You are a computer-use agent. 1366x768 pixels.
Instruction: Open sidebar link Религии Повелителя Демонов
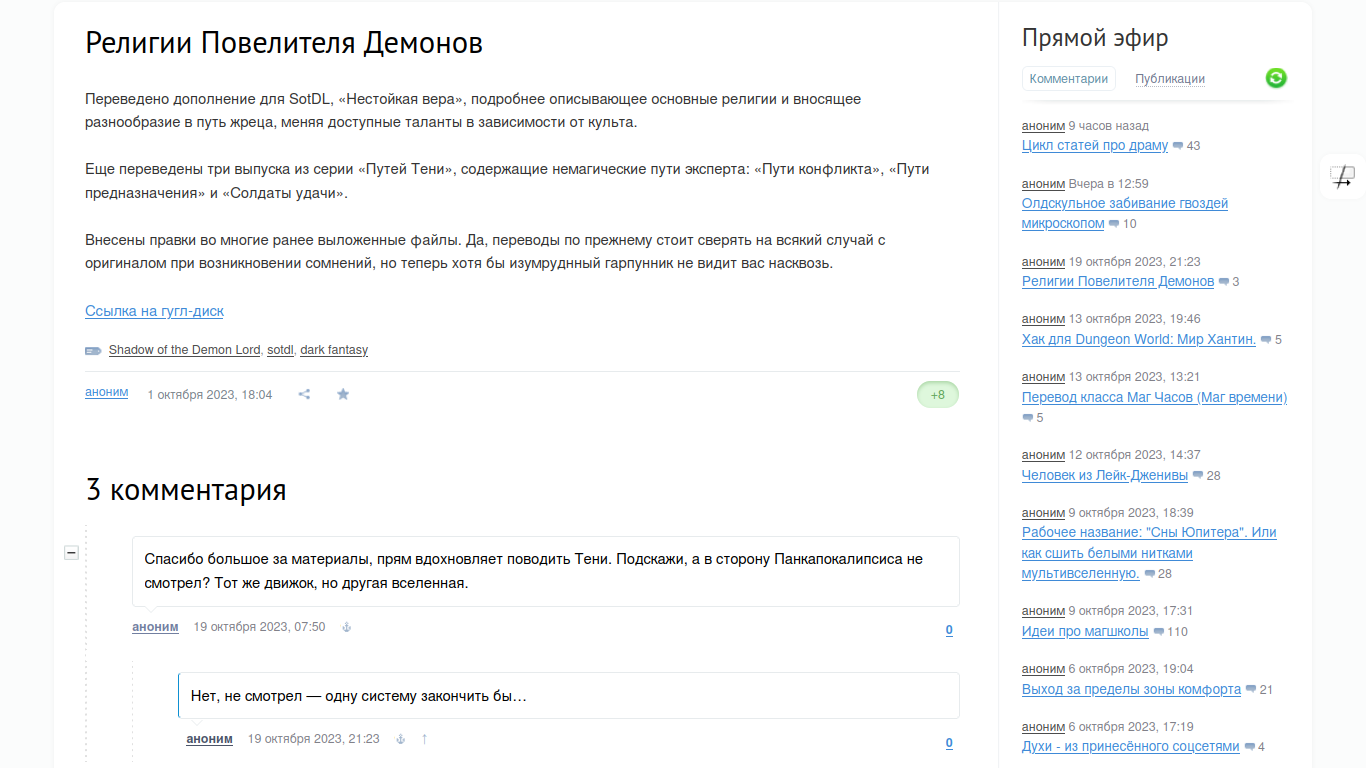tap(1118, 281)
